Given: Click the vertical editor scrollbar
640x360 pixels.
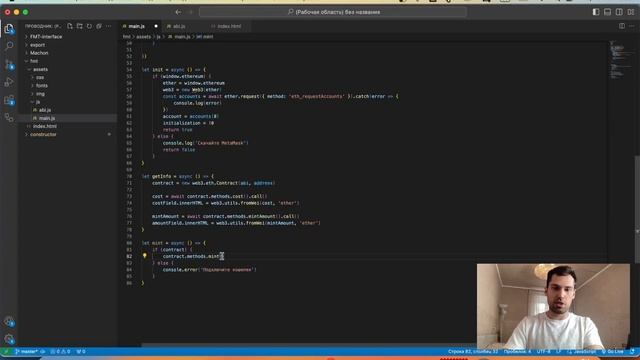Looking at the screenshot, I should coord(637,209).
